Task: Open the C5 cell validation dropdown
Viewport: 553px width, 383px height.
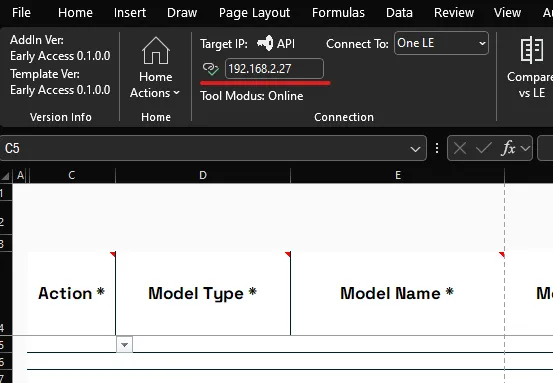Action: (x=124, y=345)
